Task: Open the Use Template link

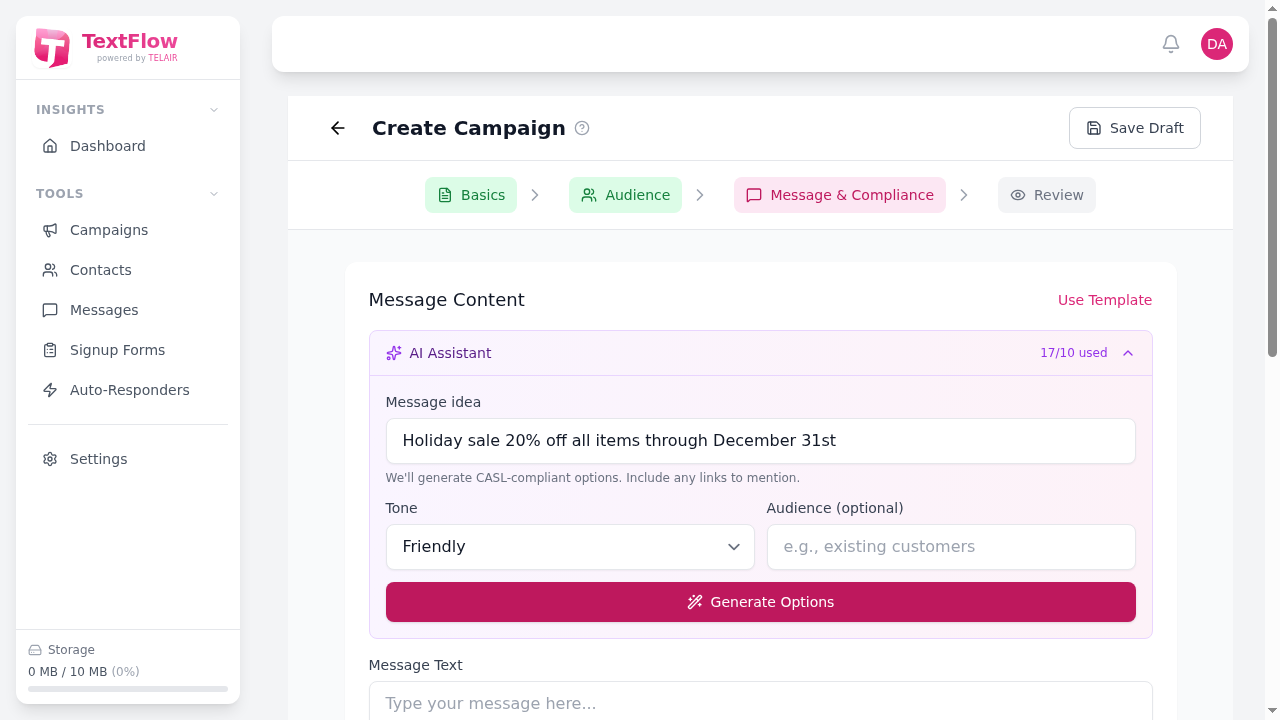Action: [1104, 300]
